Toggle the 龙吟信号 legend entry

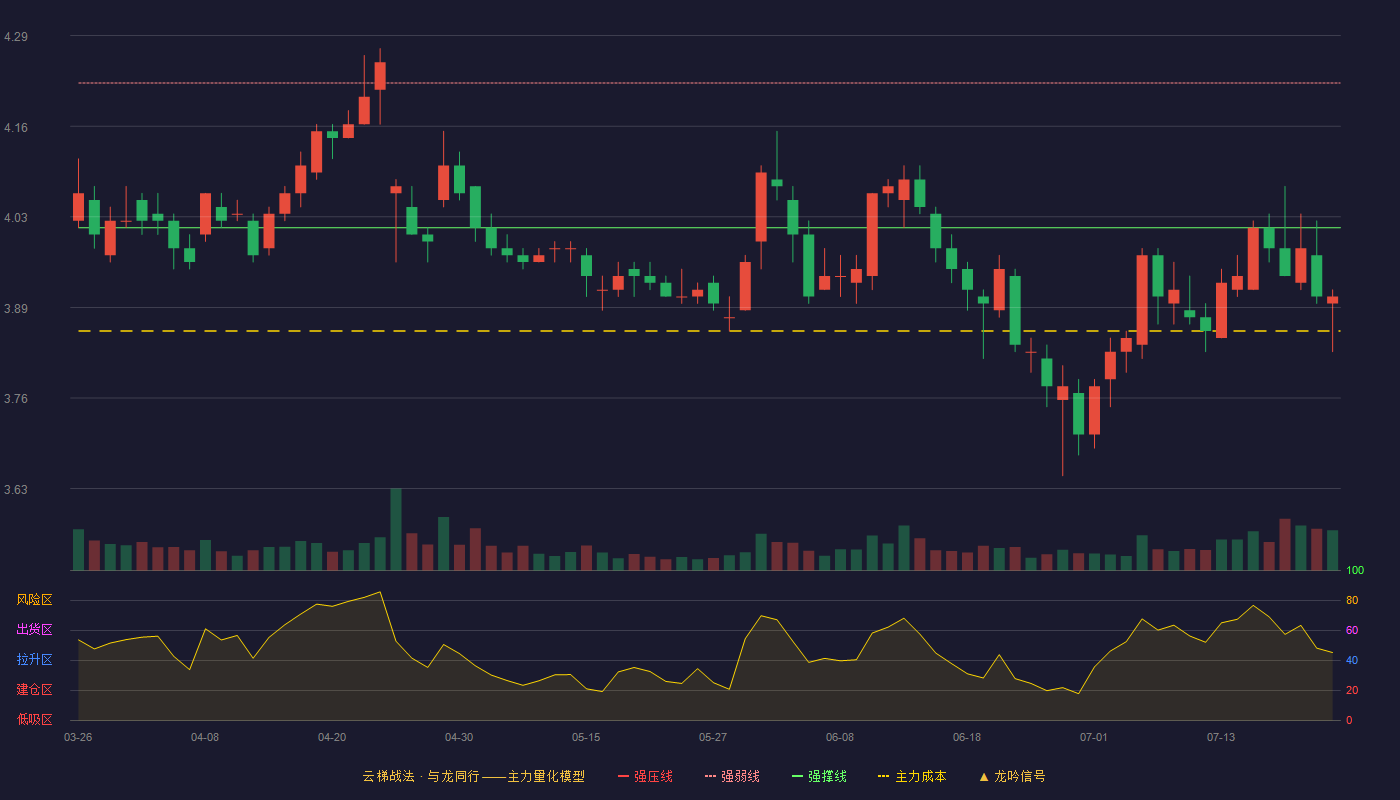1012,776
